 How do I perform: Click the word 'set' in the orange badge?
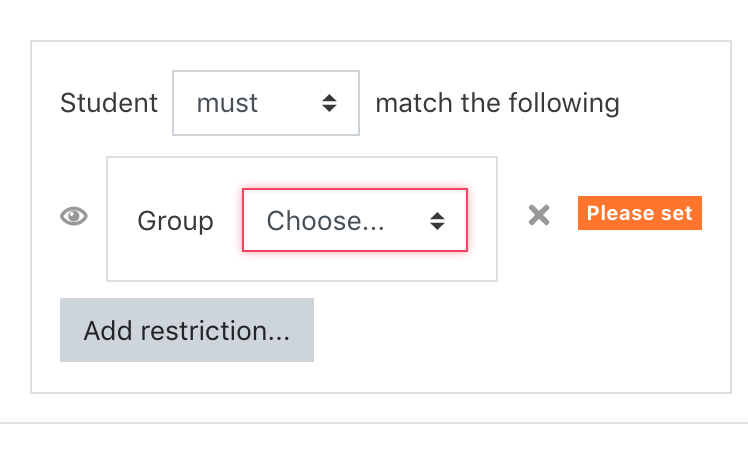pyautogui.click(x=676, y=213)
